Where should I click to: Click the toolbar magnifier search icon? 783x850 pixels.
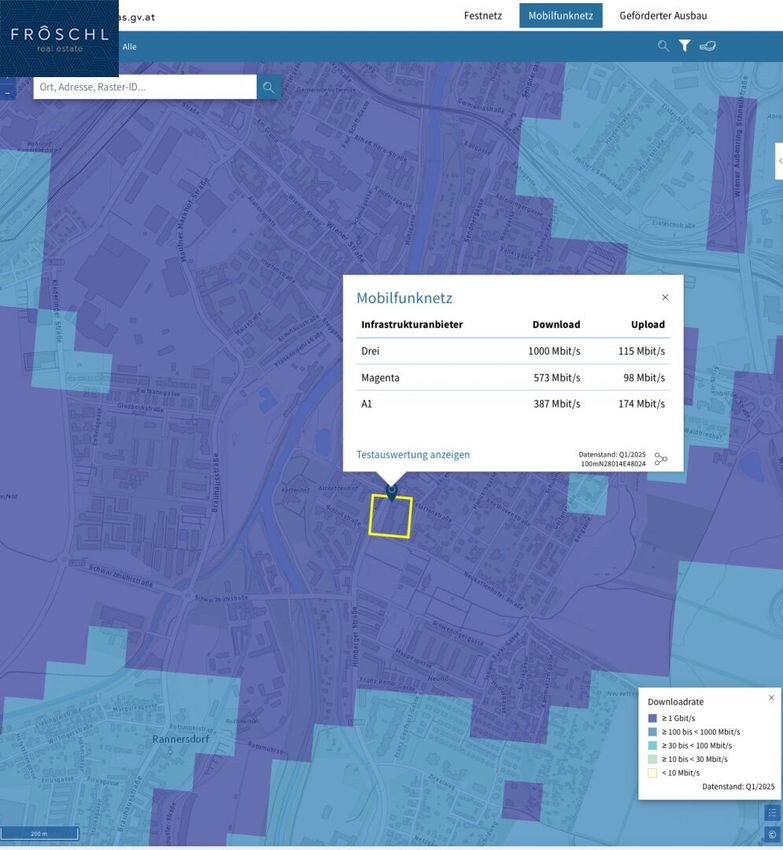click(663, 46)
